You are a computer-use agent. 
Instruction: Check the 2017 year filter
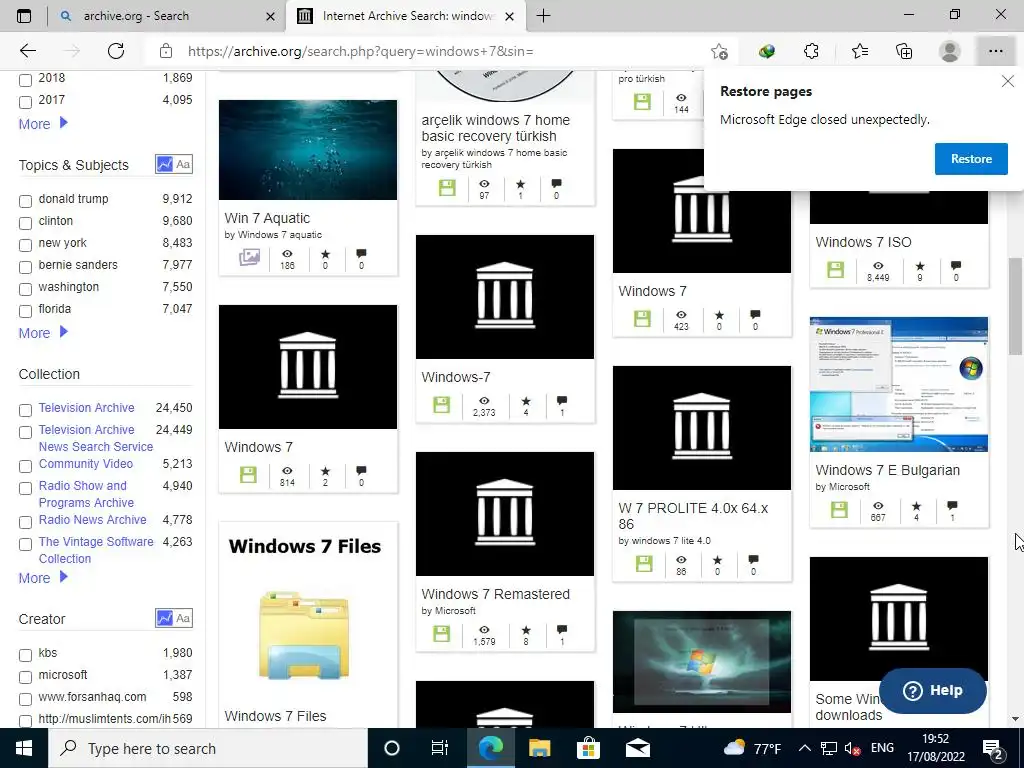[x=25, y=103]
